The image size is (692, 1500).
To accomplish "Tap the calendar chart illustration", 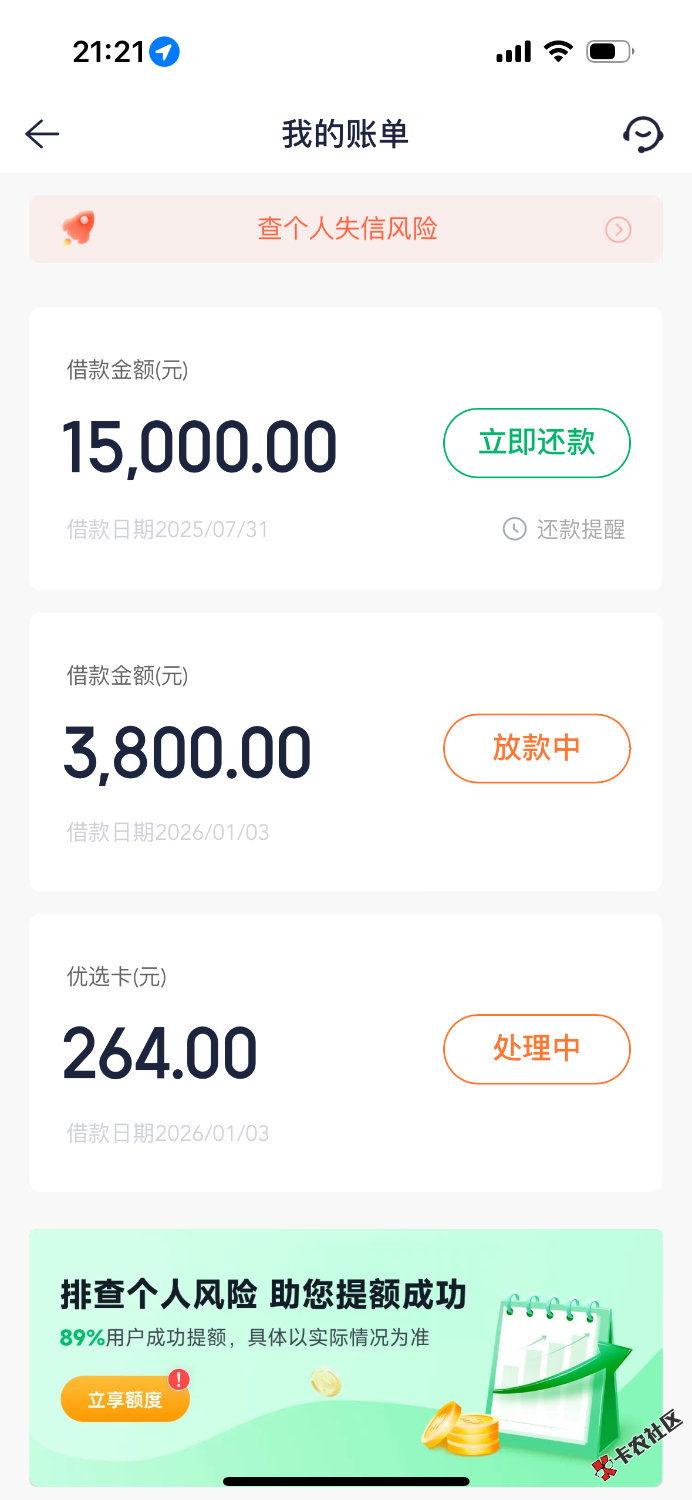I will tap(552, 1361).
